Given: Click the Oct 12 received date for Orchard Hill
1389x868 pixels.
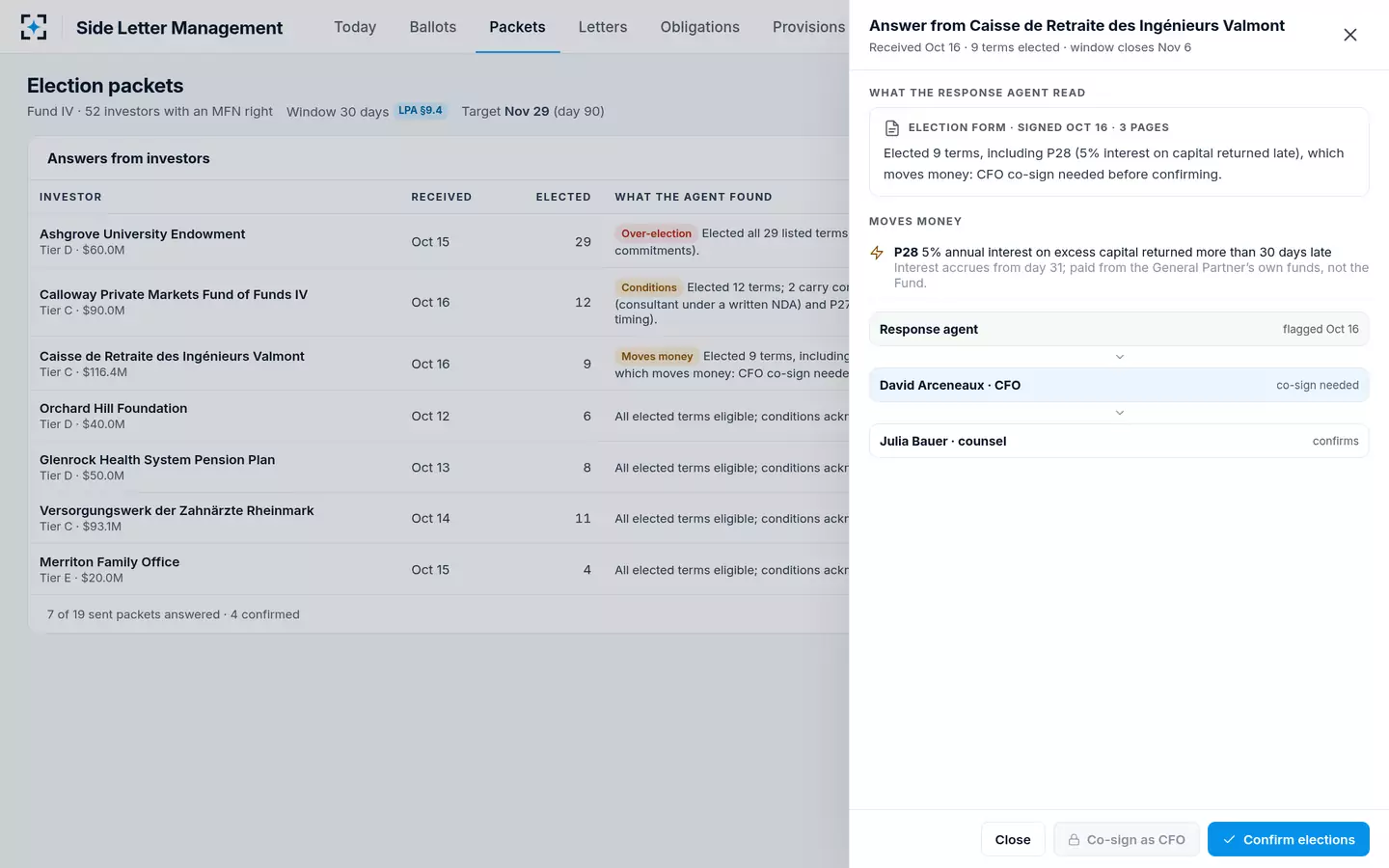Looking at the screenshot, I should coord(430,416).
